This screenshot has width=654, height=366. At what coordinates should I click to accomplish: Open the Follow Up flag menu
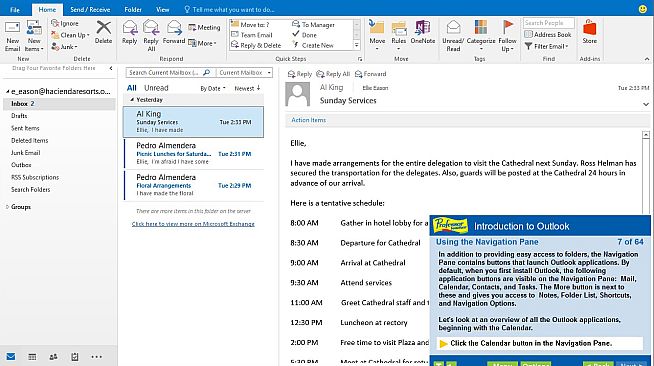(507, 36)
